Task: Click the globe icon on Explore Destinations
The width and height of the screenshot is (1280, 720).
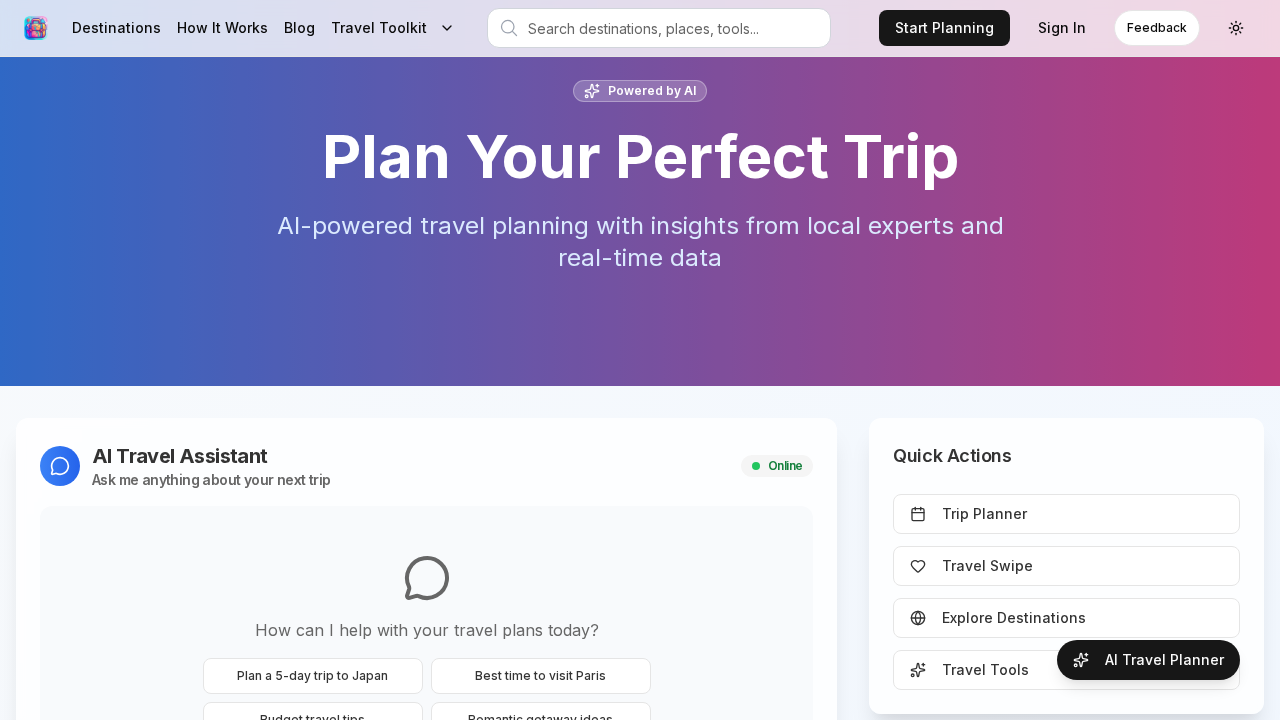Action: pos(919,618)
